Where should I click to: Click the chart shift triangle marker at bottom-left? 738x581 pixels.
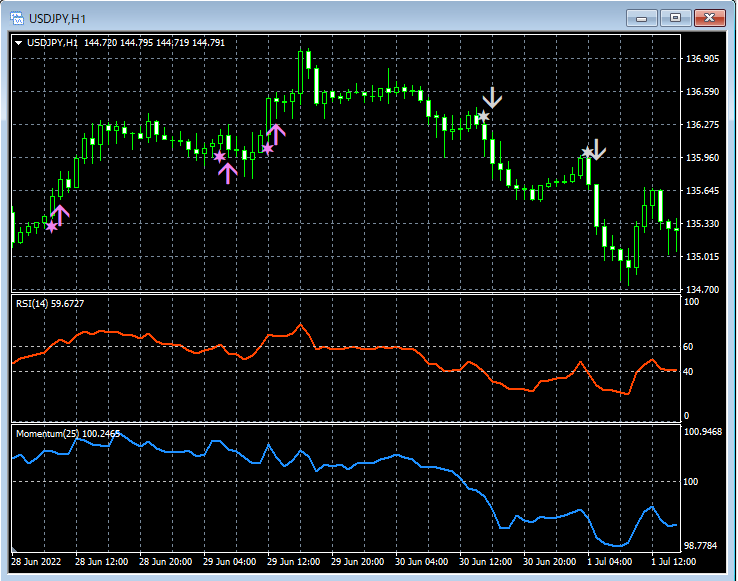(x=14, y=549)
